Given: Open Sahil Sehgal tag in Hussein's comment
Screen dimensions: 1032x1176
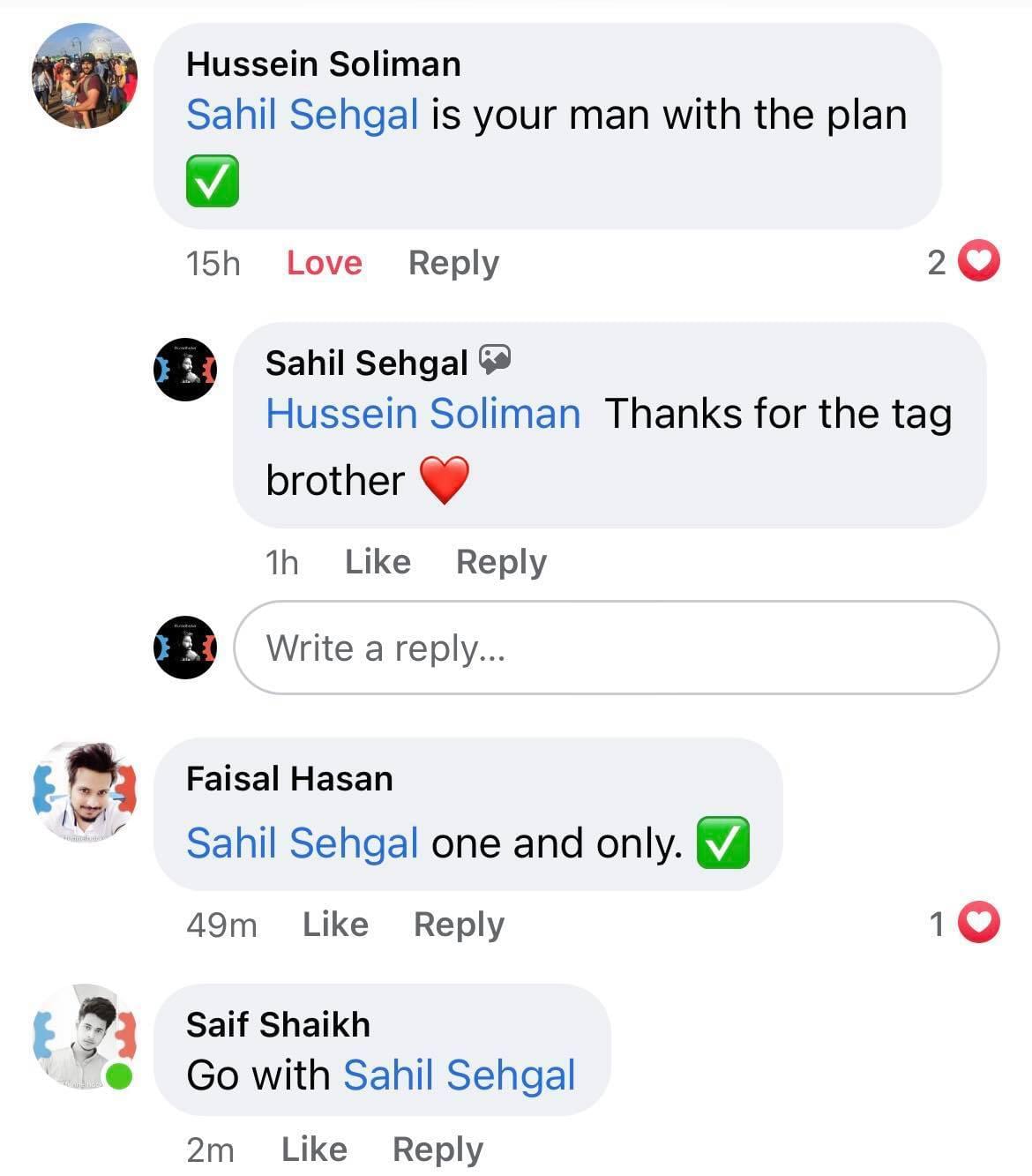Looking at the screenshot, I should tap(303, 115).
